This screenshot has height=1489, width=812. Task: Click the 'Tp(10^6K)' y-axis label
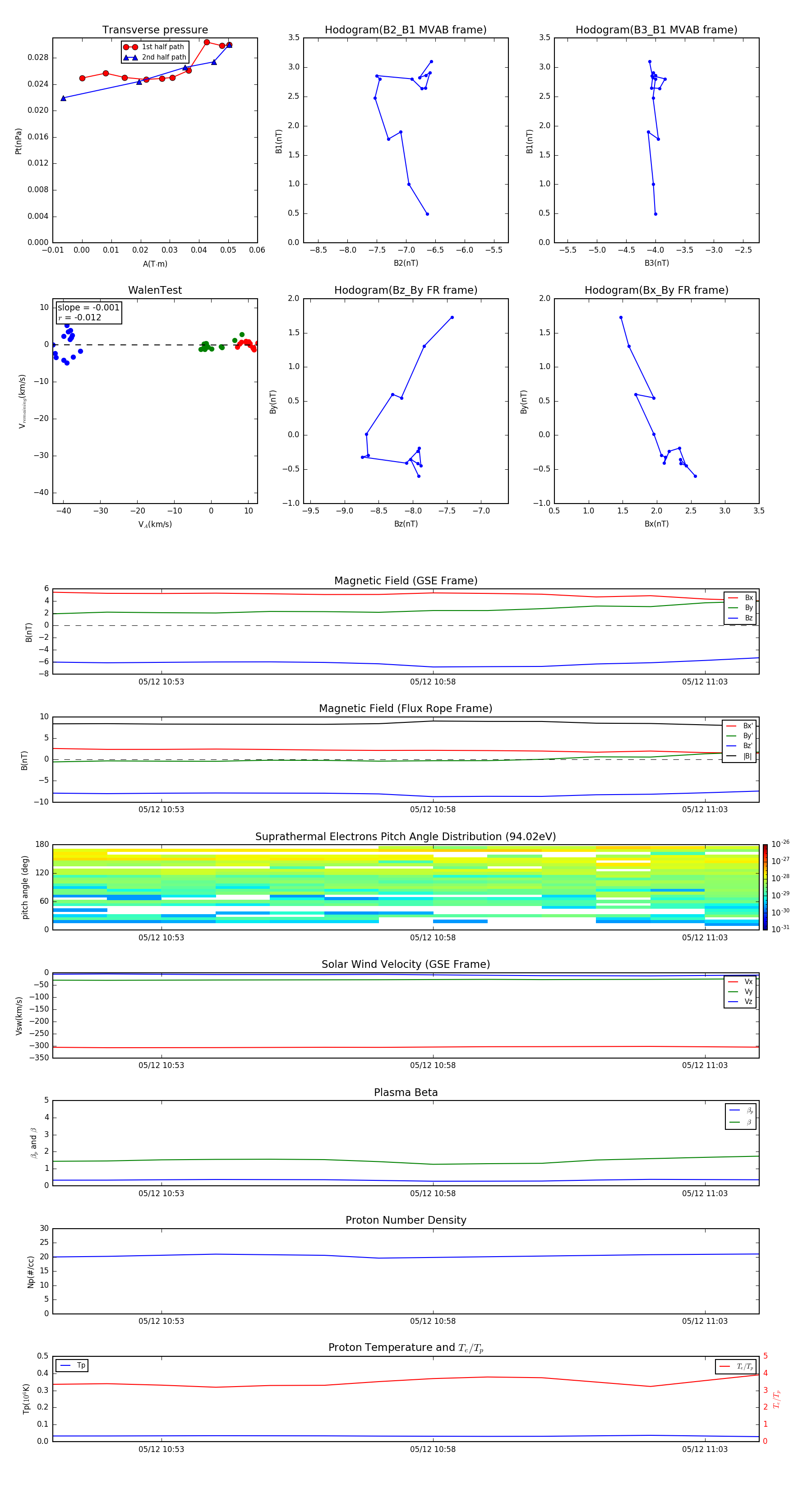26,1399
